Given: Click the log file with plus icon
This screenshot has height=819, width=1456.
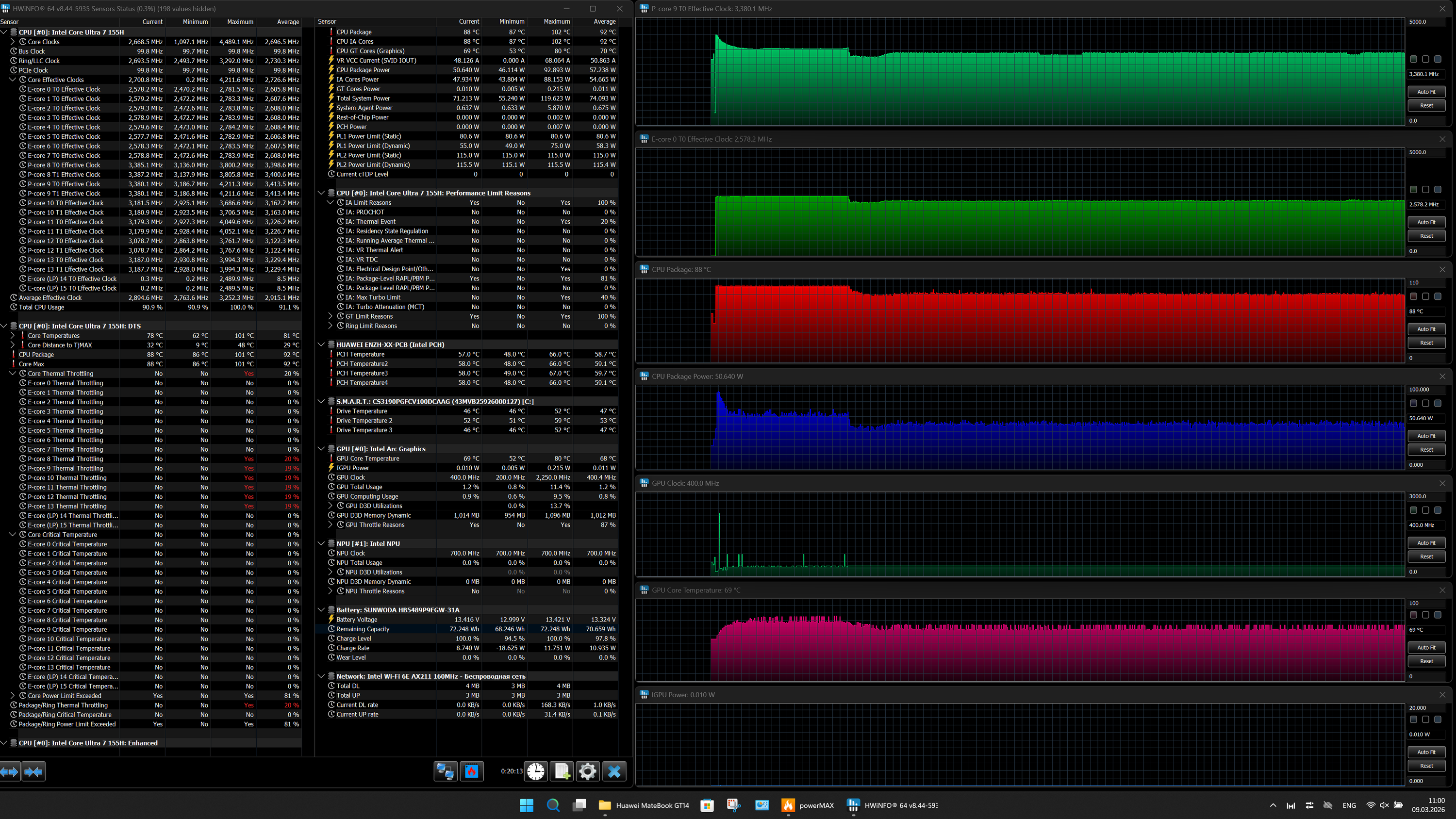Looking at the screenshot, I should pyautogui.click(x=562, y=771).
